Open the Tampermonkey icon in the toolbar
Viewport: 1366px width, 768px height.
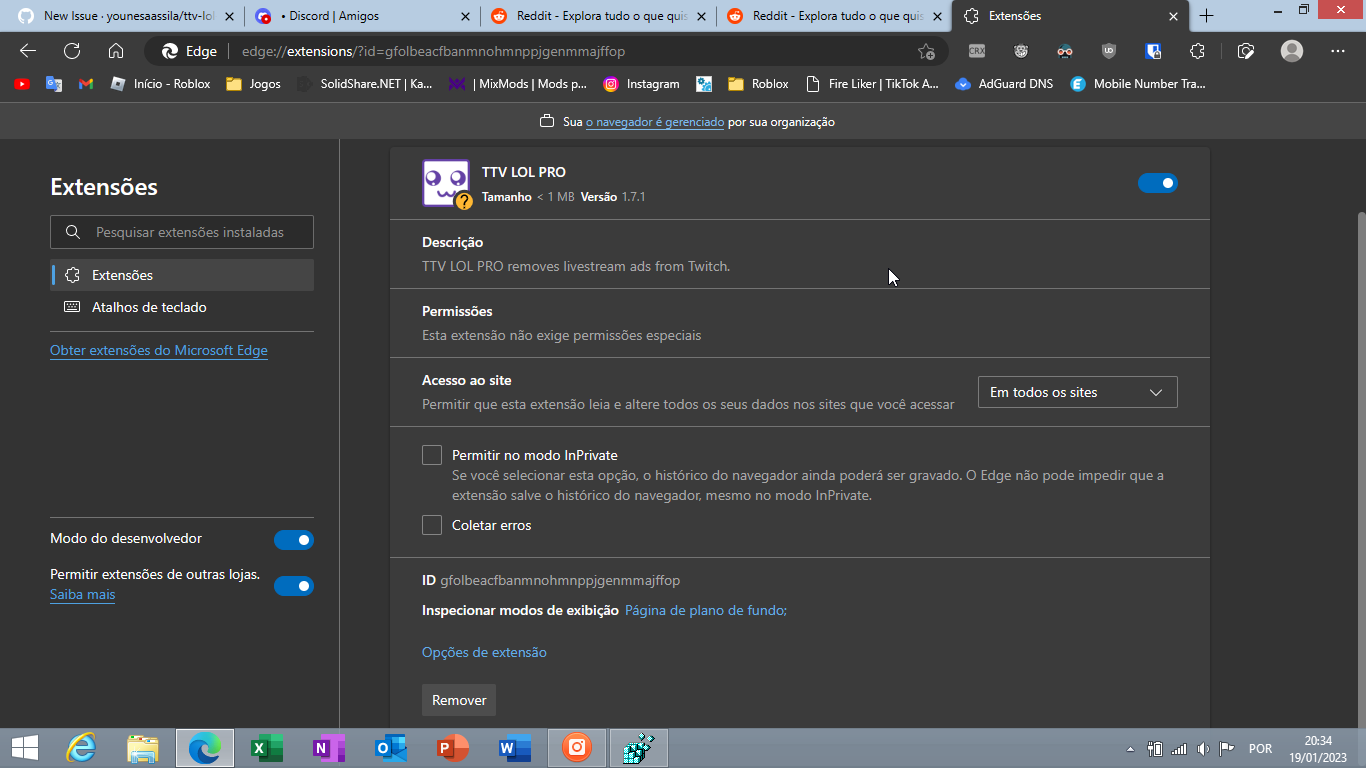[x=1021, y=52]
